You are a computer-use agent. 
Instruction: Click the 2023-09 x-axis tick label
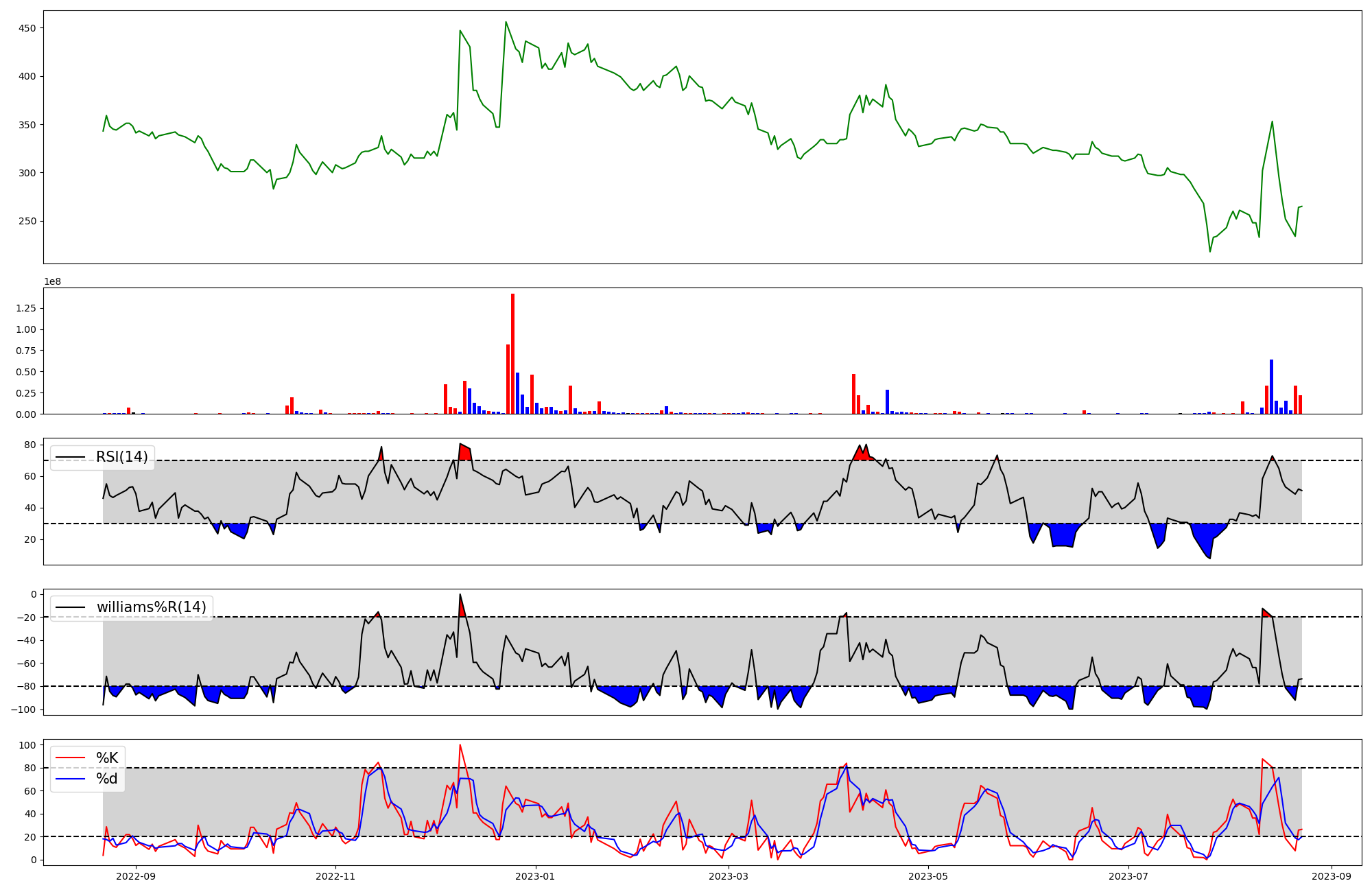1332,876
